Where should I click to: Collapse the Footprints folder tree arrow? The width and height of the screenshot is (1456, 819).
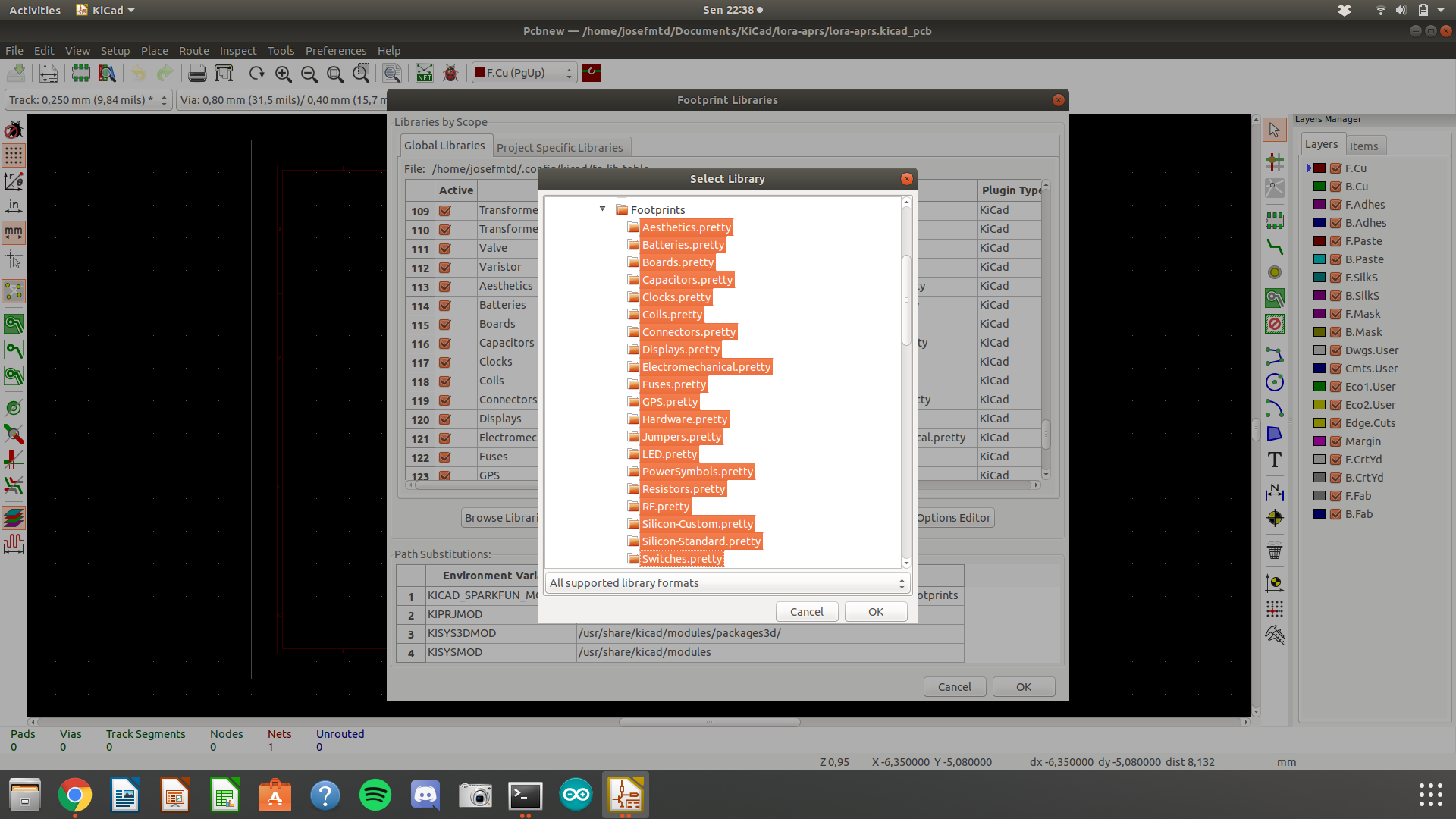point(602,209)
